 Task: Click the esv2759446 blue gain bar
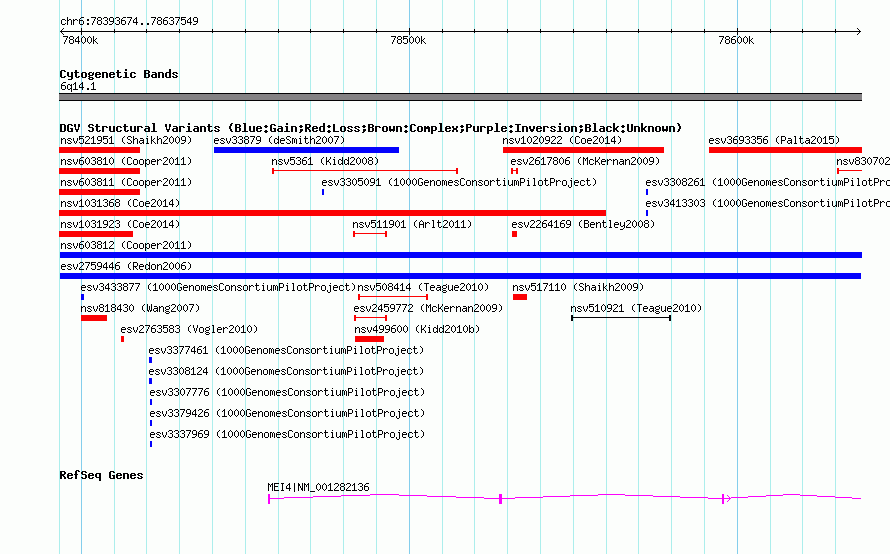[x=460, y=276]
